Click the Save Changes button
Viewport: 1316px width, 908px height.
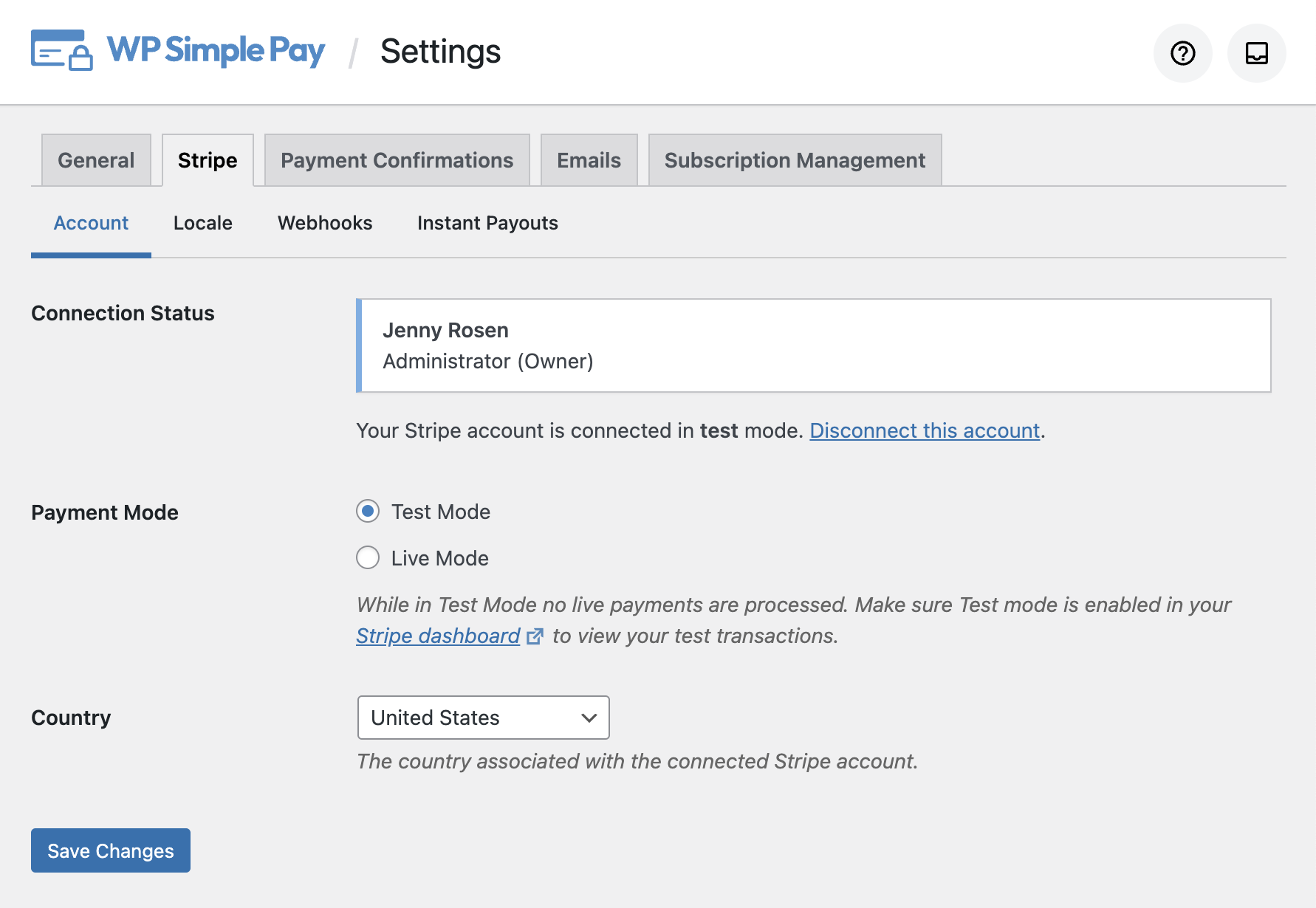tap(111, 850)
